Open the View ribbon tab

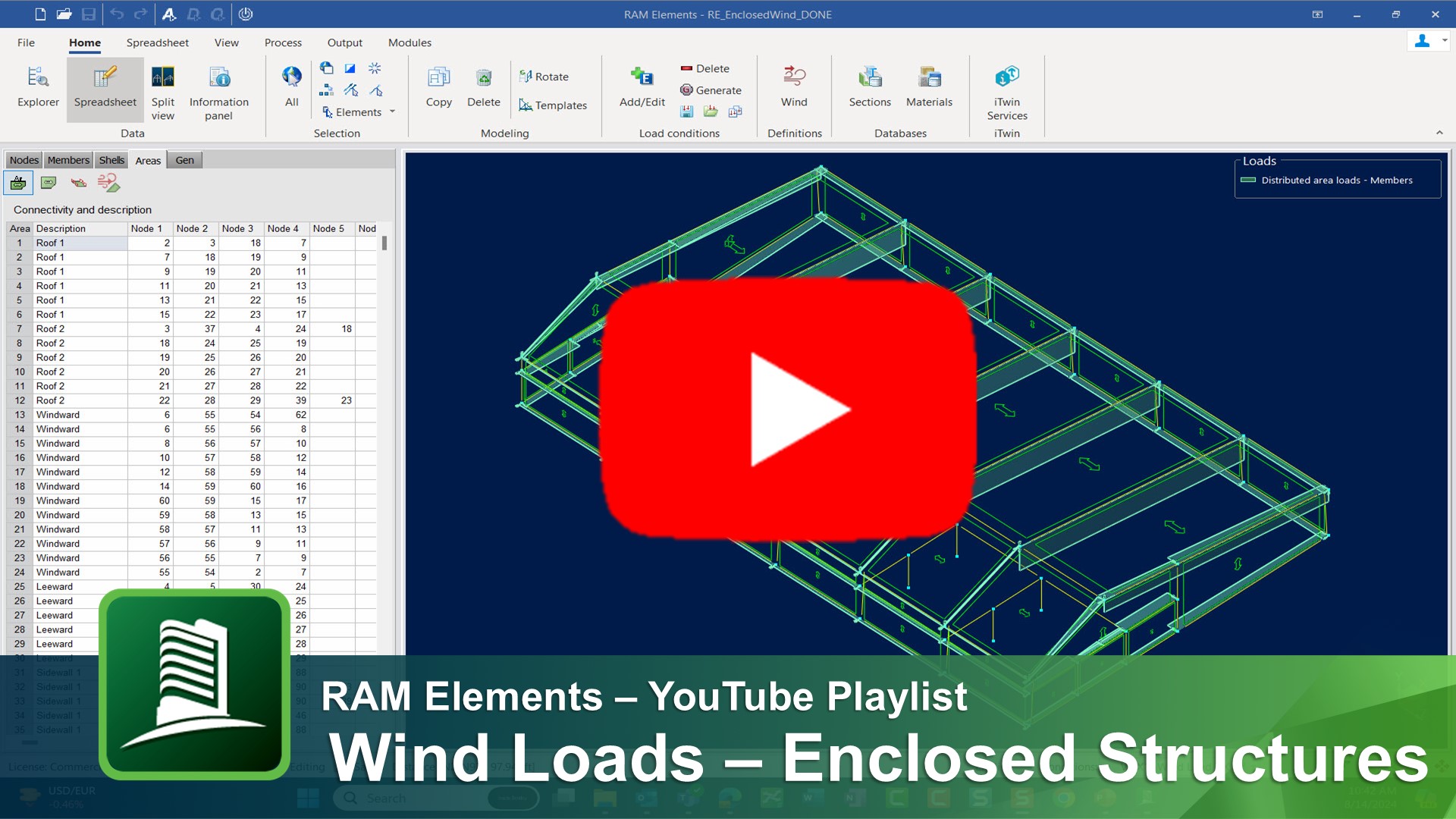click(226, 42)
